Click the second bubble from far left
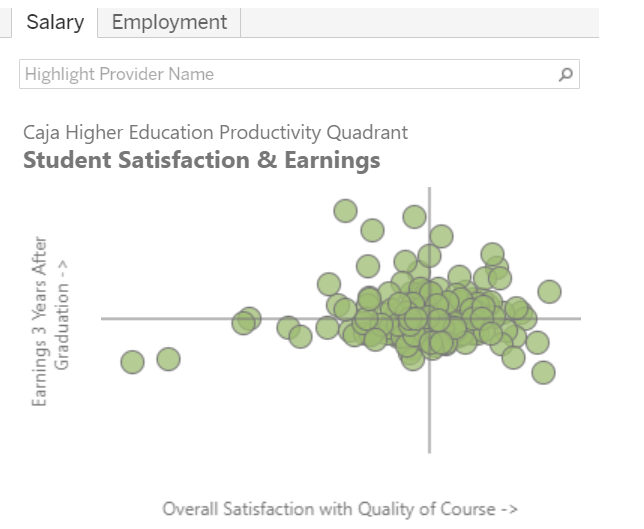This screenshot has width=644, height=529. (x=168, y=359)
